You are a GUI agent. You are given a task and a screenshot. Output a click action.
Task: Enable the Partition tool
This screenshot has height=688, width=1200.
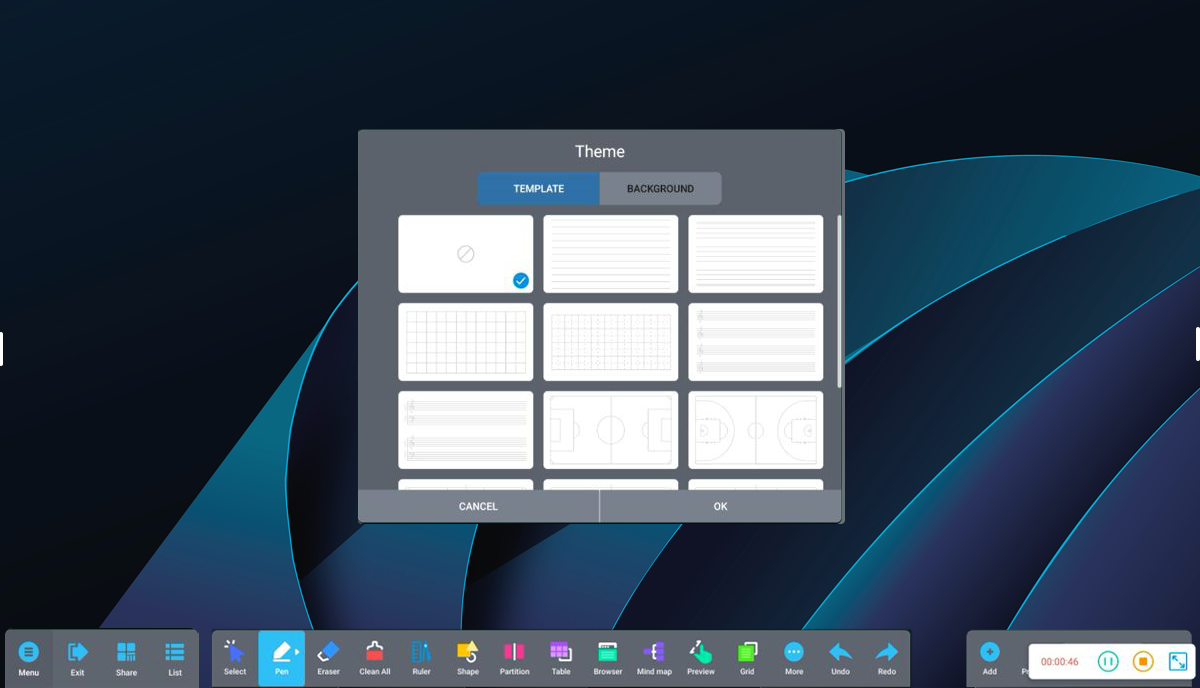click(x=514, y=656)
